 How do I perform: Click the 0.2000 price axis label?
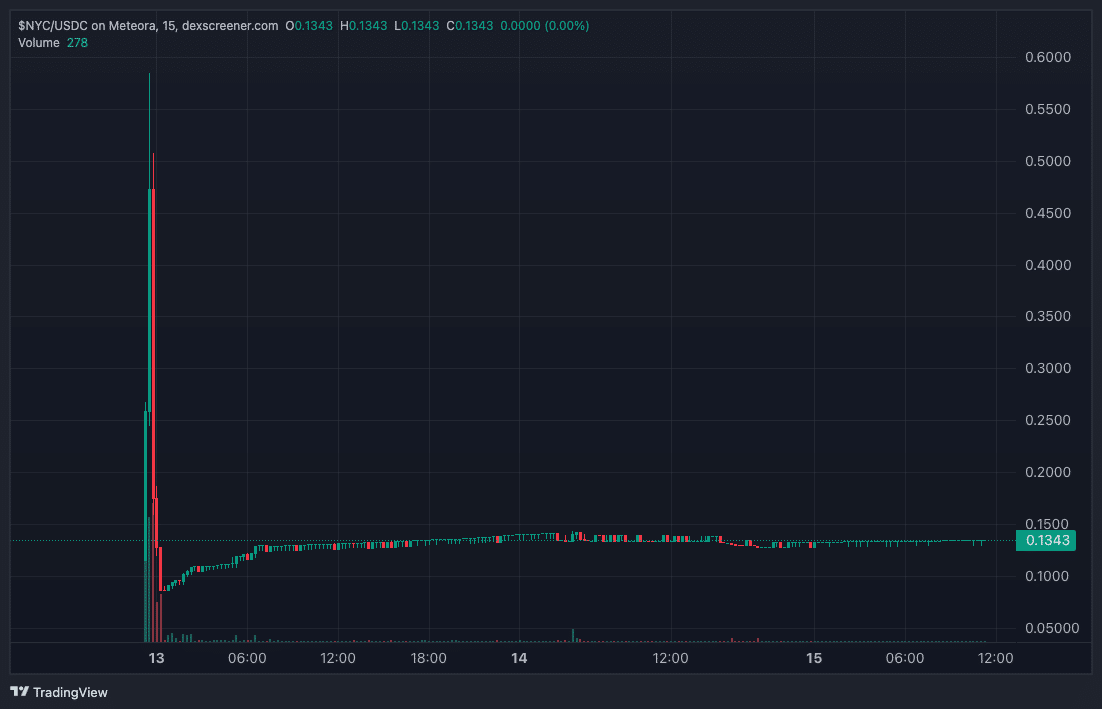pos(1048,472)
